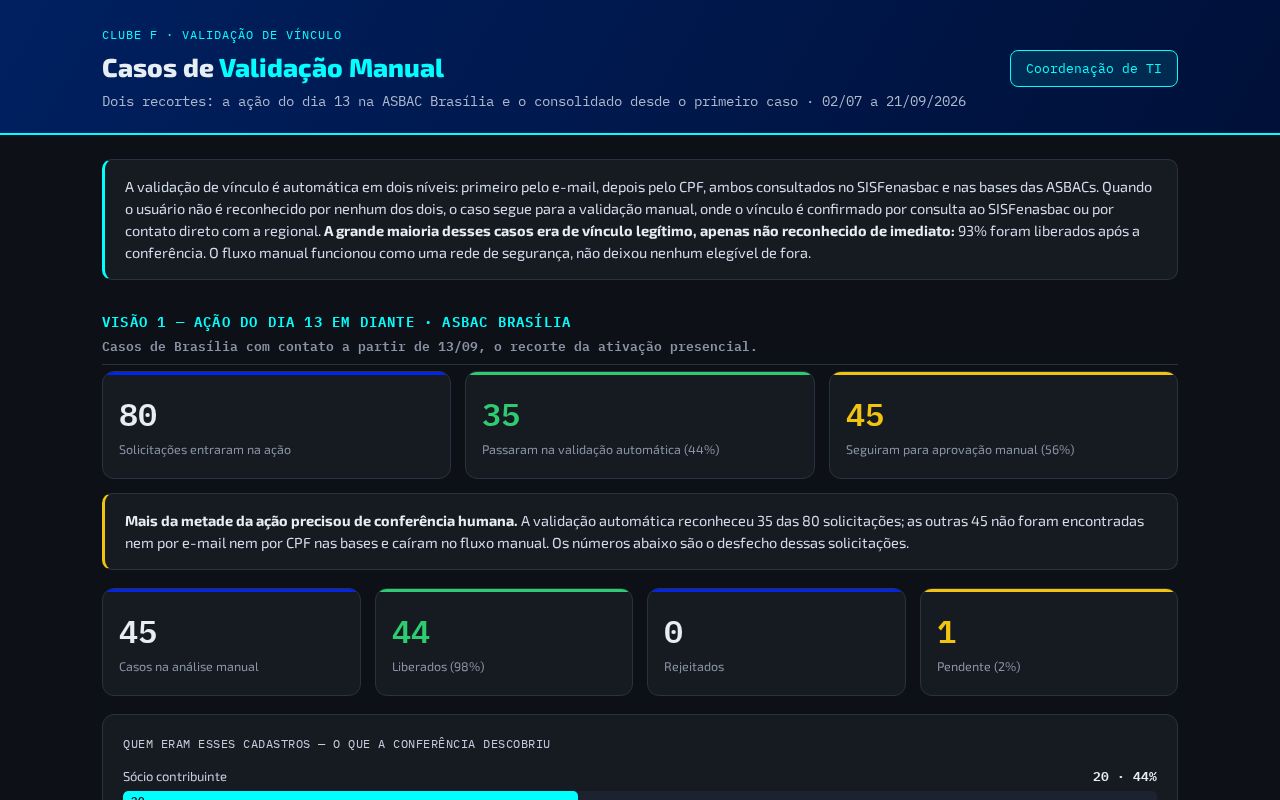Click the Casos de Brasília section description

pyautogui.click(x=430, y=346)
